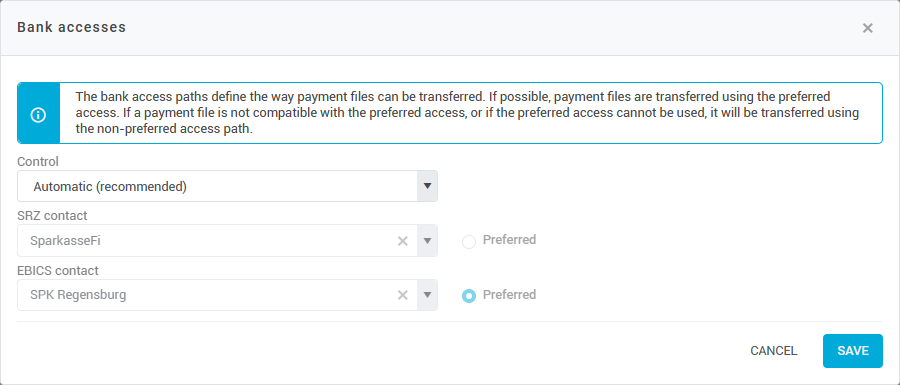Save the bank access settings
Viewport: 900px width, 385px height.
852,351
